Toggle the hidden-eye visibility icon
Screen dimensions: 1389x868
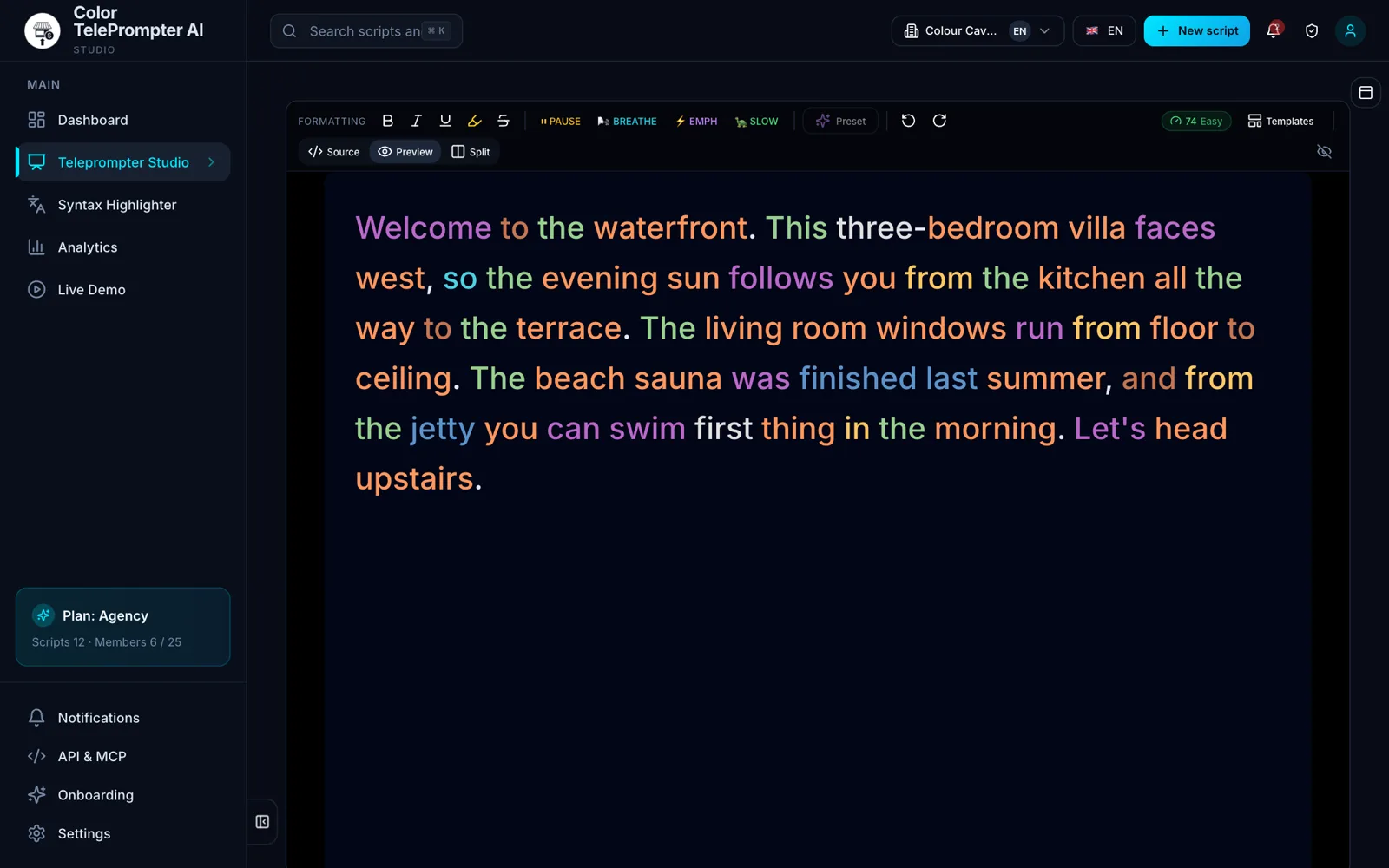[1324, 151]
